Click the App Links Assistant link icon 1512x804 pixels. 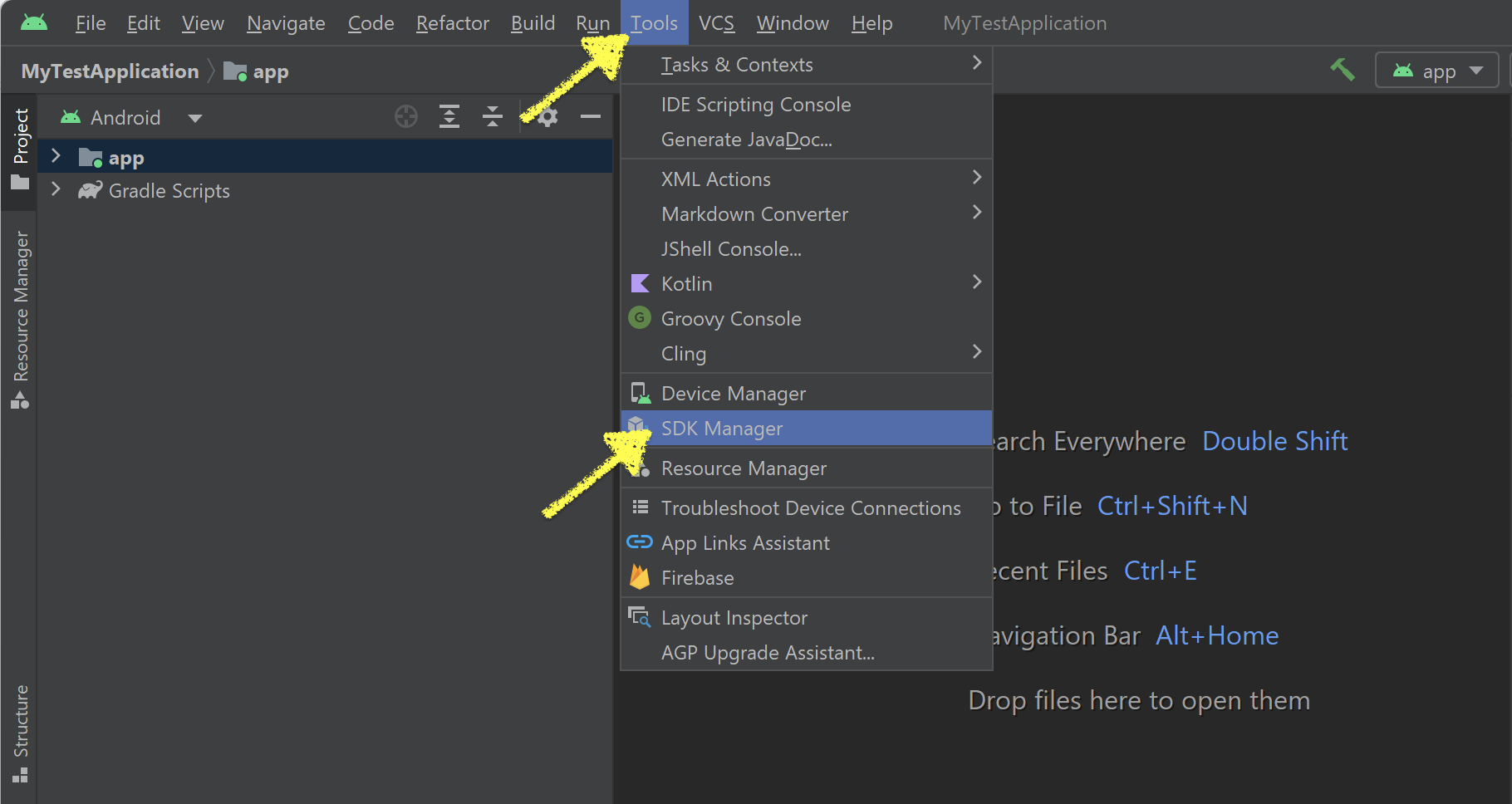click(x=640, y=542)
